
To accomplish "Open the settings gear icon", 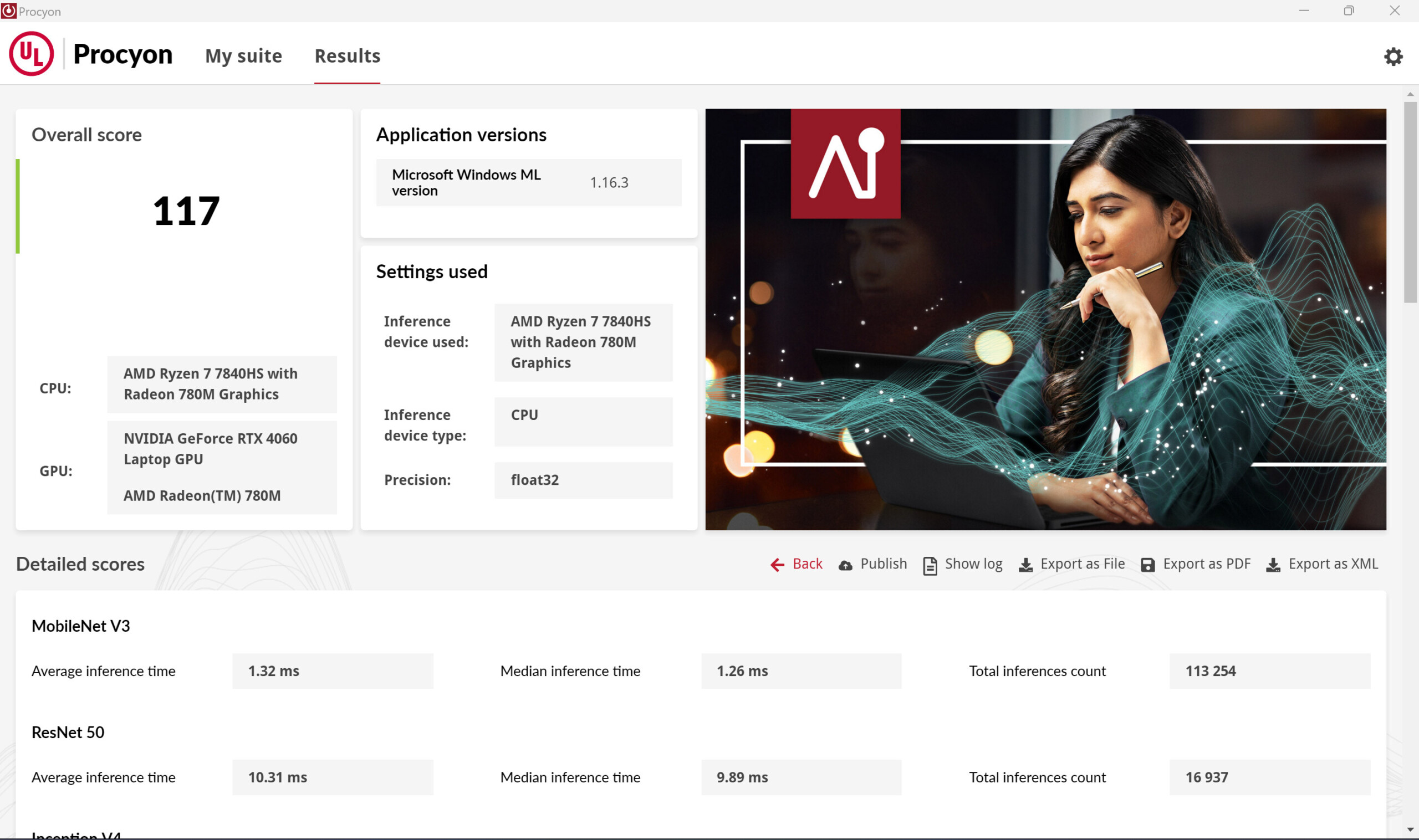I will (1393, 56).
